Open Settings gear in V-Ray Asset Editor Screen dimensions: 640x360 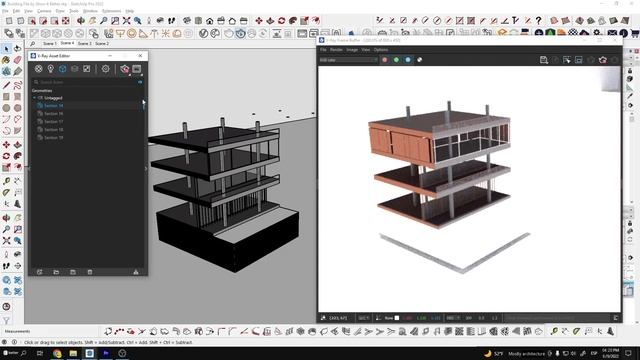(x=106, y=69)
